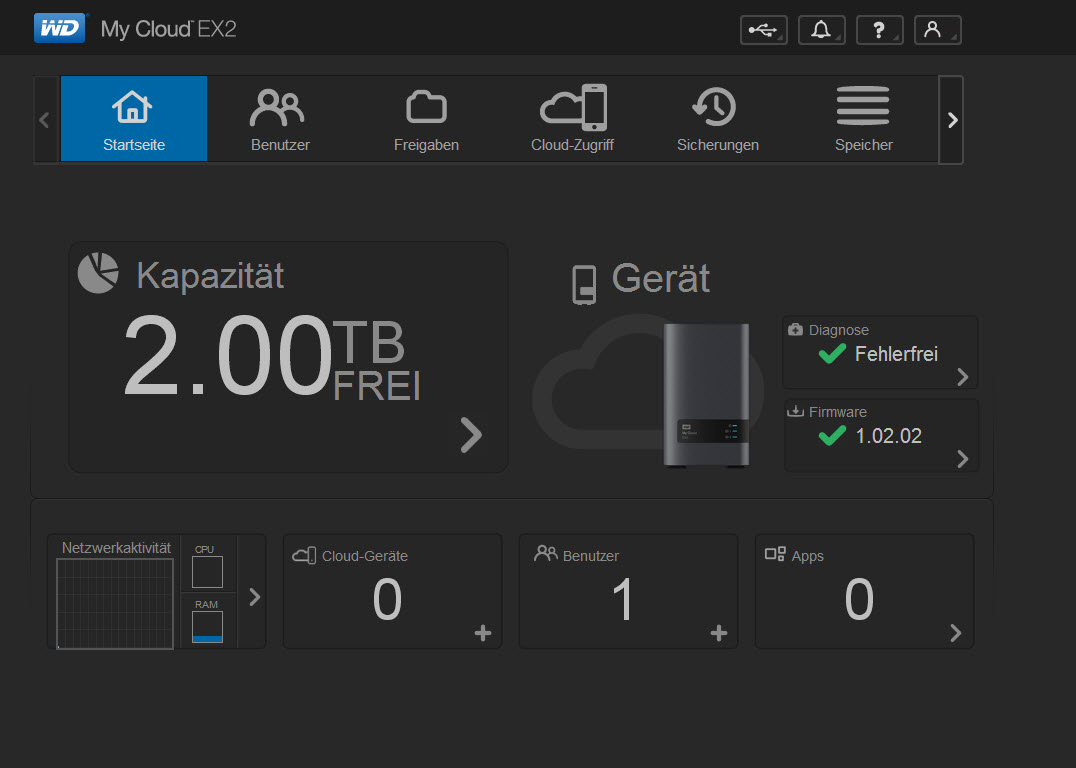Screen dimensions: 1076x768
Task: Click the green checkmark beside Fehlerfrei
Action: (832, 354)
